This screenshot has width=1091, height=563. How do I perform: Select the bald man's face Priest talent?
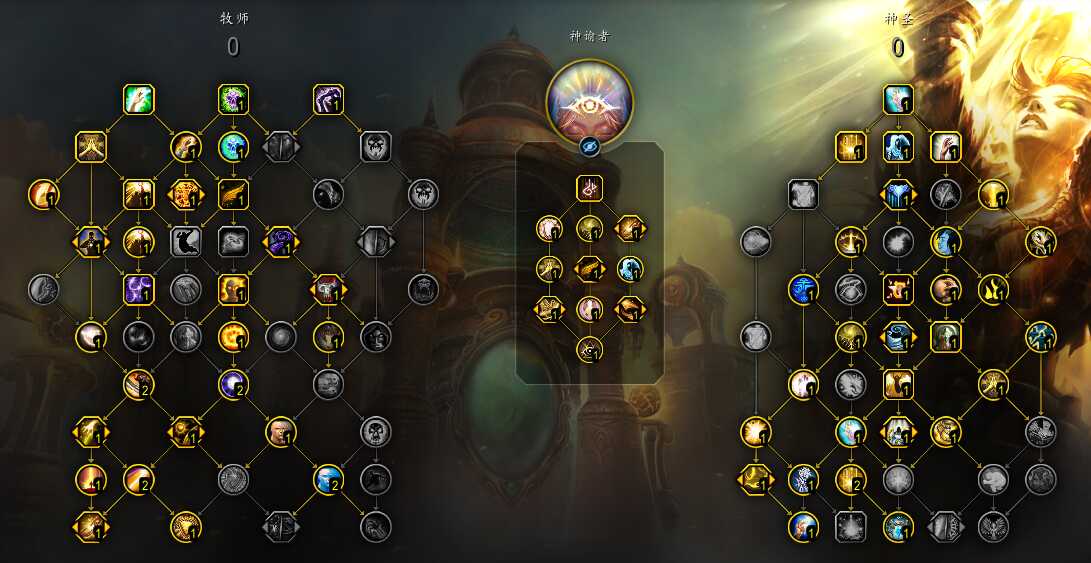click(281, 432)
